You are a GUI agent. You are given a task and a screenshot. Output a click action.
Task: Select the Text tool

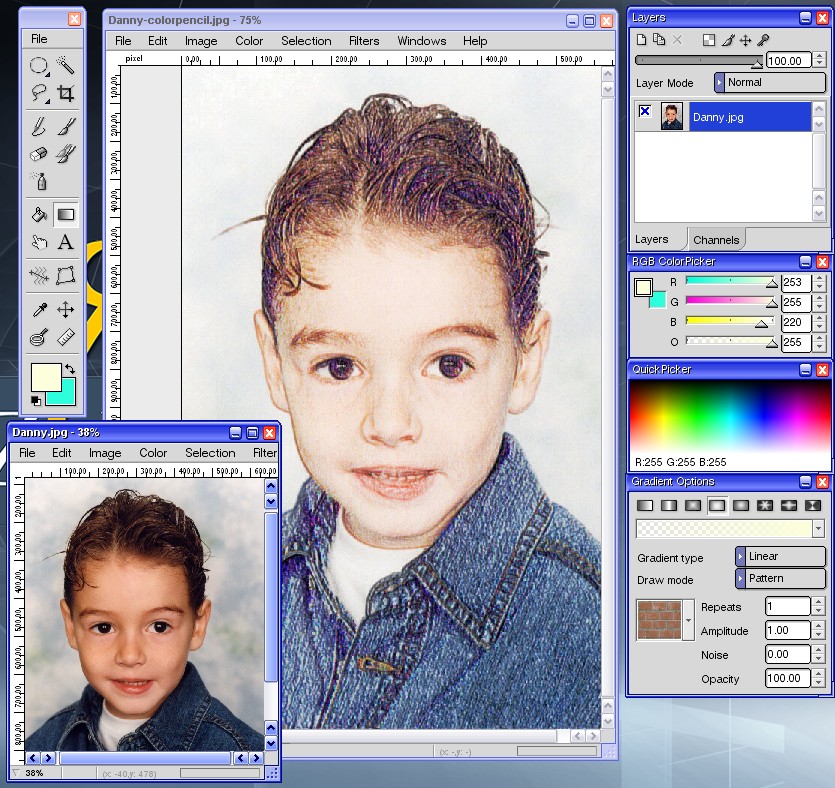[x=66, y=242]
